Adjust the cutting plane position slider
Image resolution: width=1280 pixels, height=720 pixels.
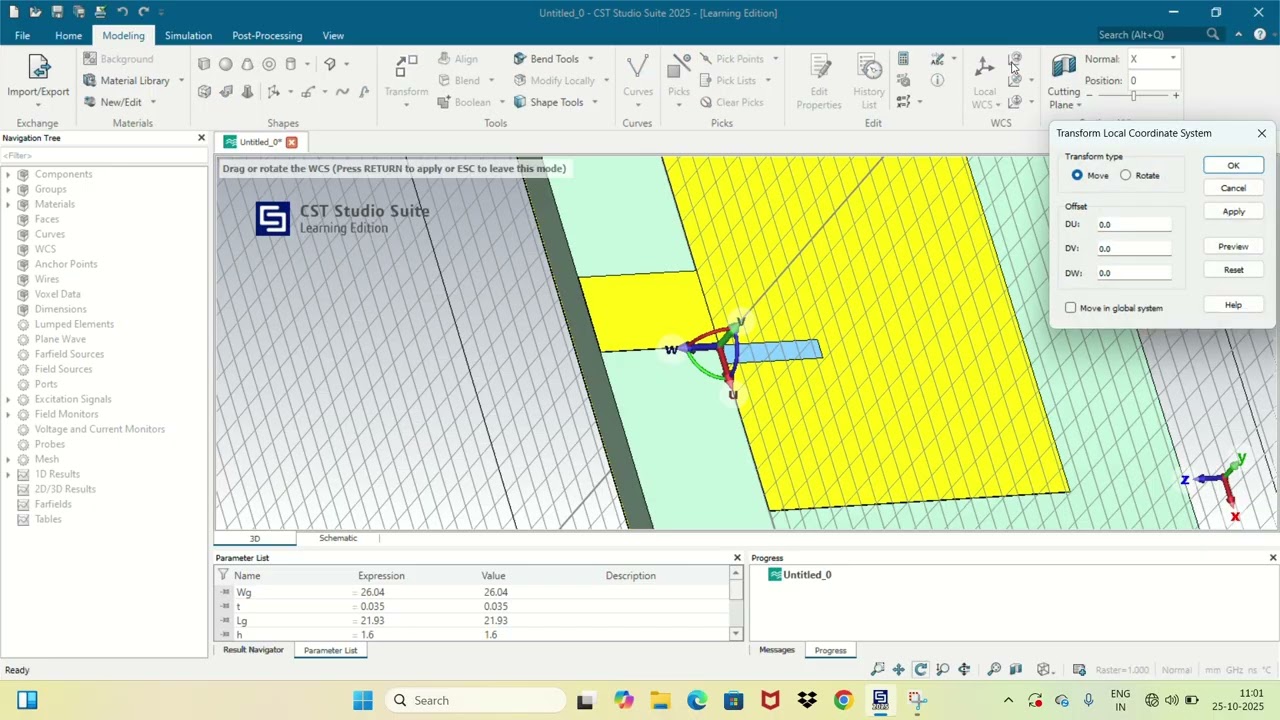[x=1133, y=96]
